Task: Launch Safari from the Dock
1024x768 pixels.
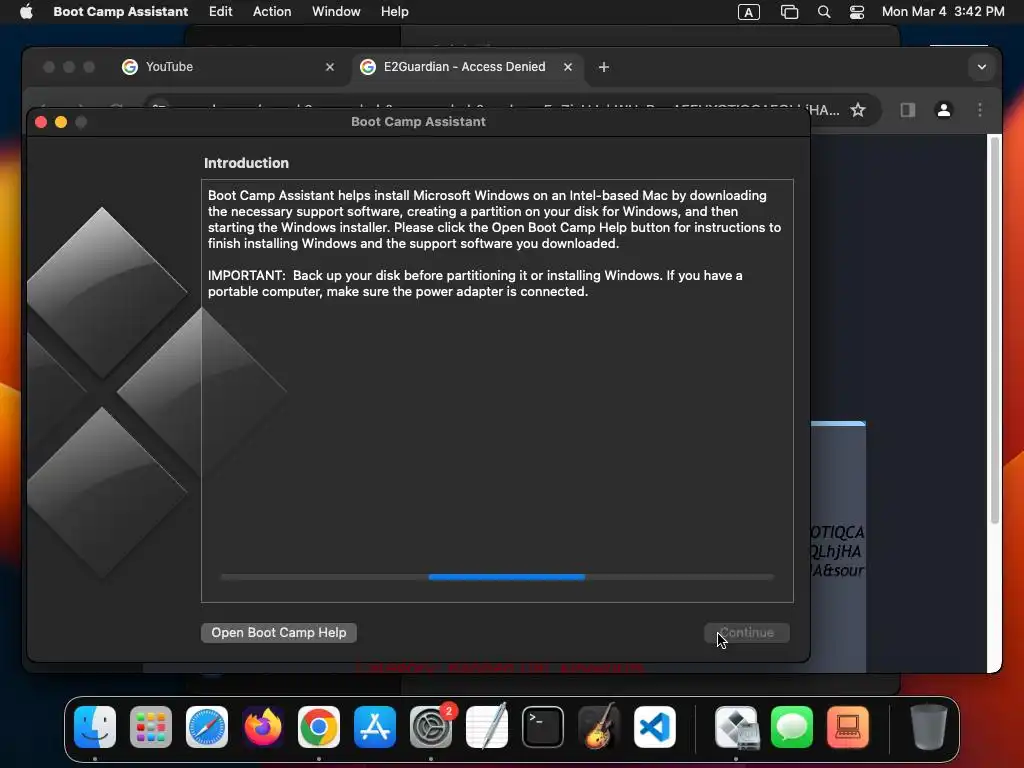Action: (x=207, y=727)
